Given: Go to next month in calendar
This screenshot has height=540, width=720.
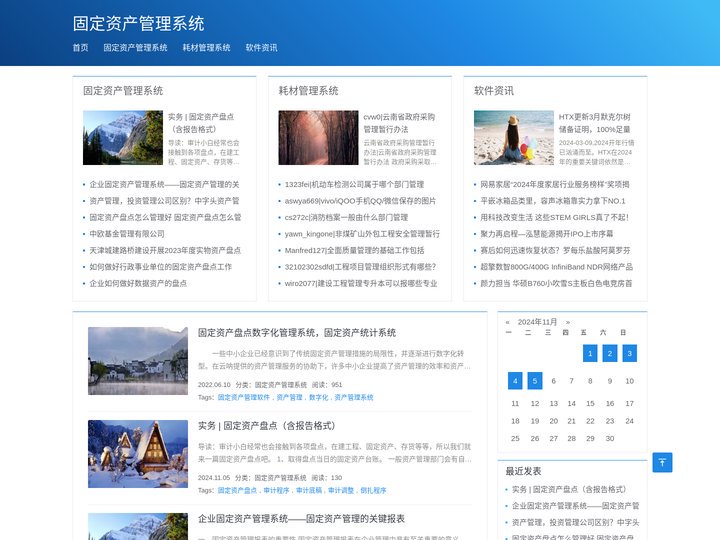Looking at the screenshot, I should (x=568, y=322).
